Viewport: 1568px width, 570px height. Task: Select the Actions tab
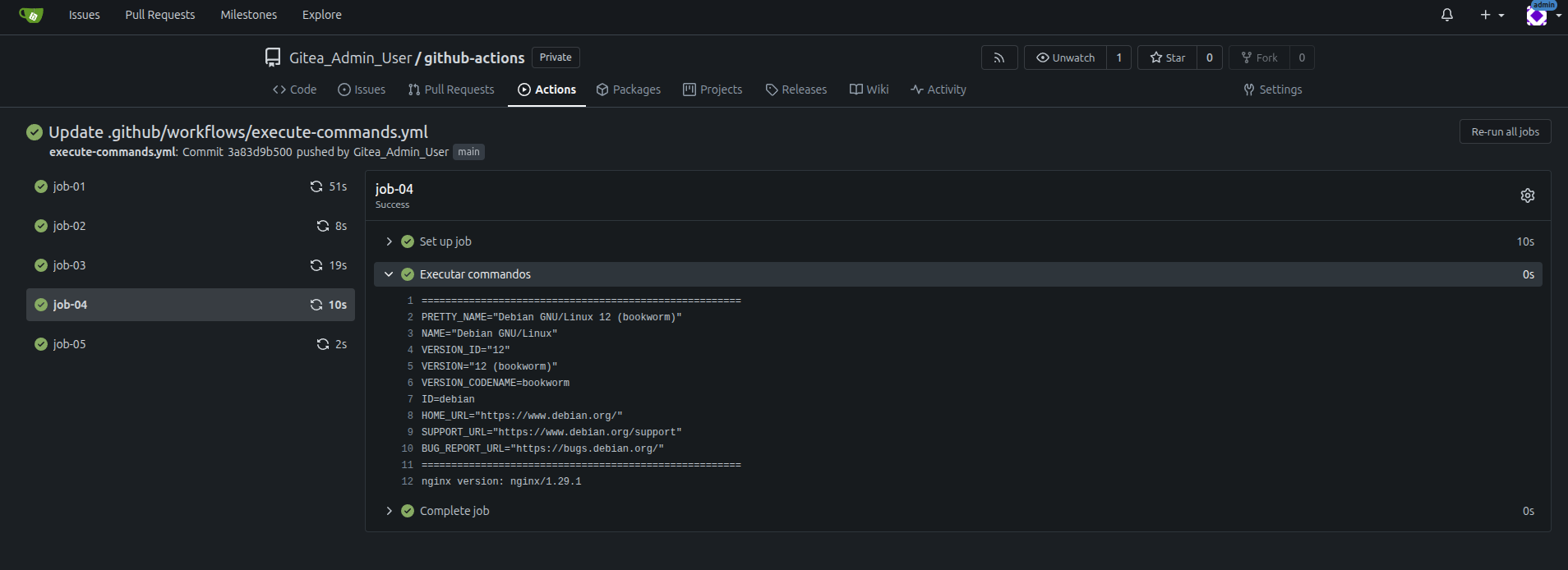(x=547, y=90)
